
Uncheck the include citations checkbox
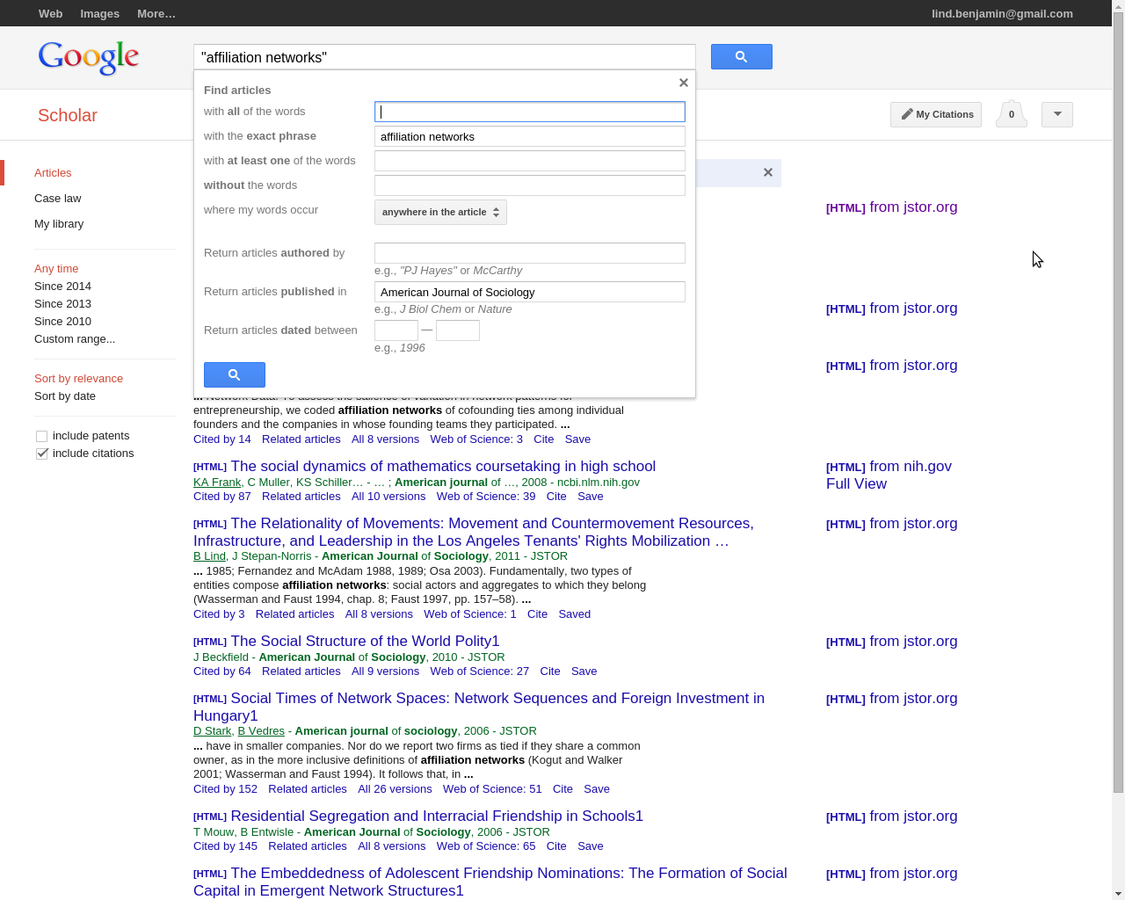42,454
